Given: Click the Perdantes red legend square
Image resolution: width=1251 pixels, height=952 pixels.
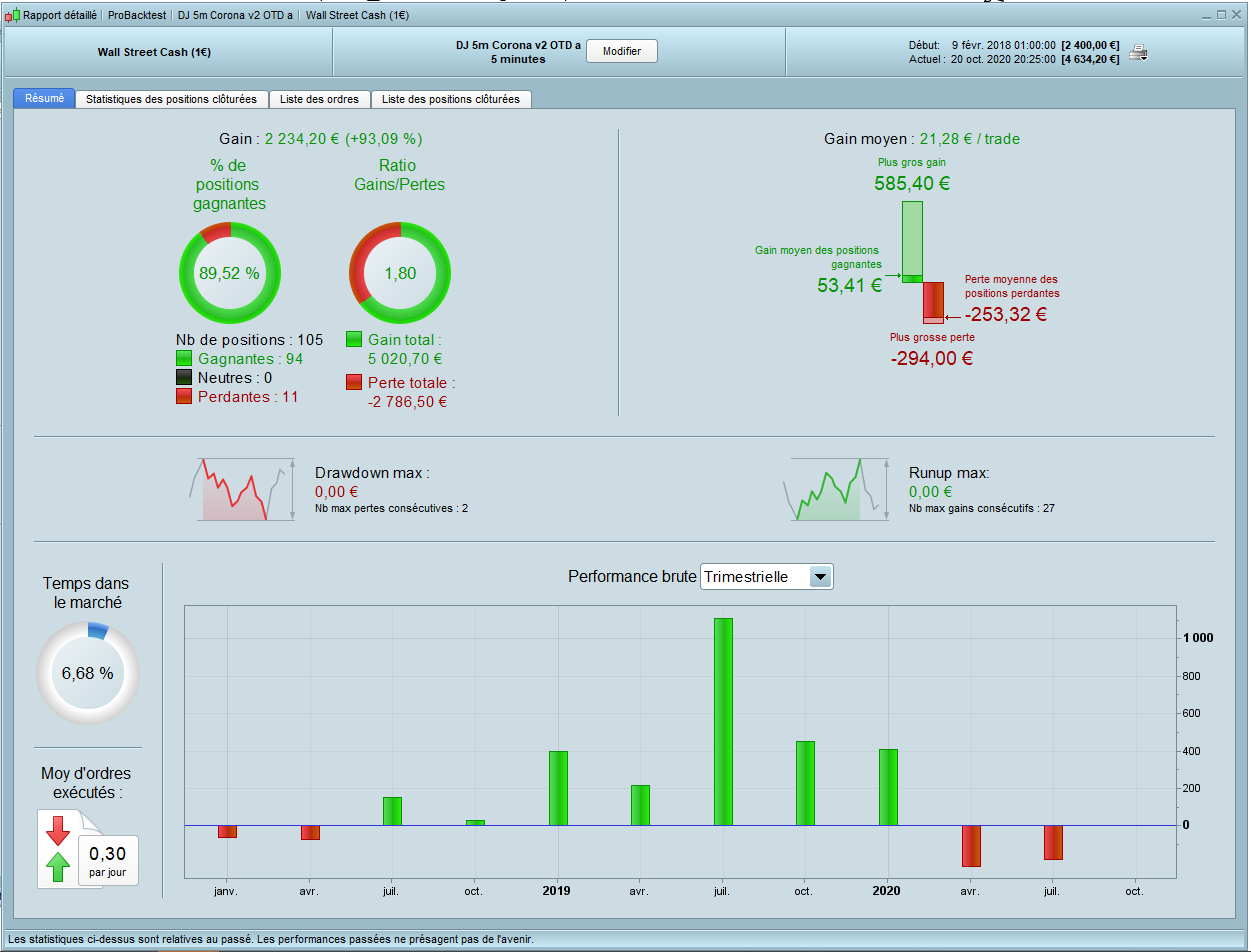Looking at the screenshot, I should pos(184,396).
